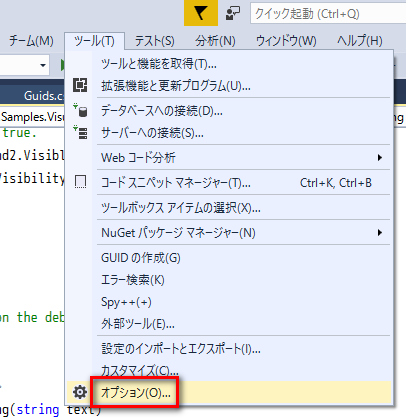Screen dimensions: 406x418
Task: Choose サーバーへの接続(S)...
Action: click(x=228, y=133)
